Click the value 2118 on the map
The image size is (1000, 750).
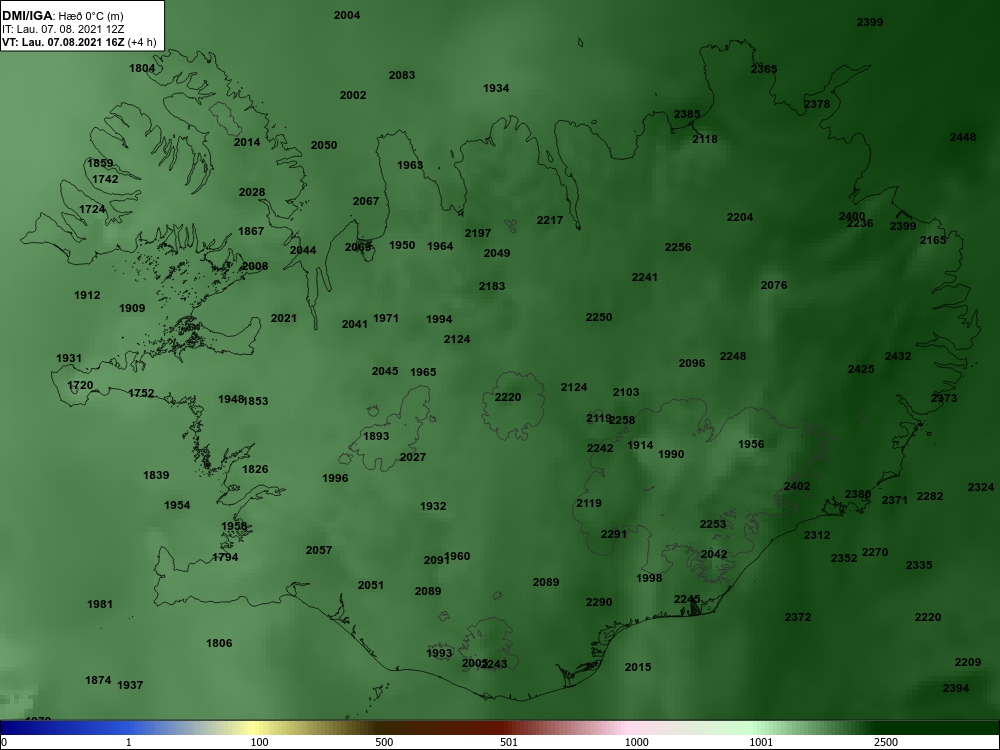705,139
